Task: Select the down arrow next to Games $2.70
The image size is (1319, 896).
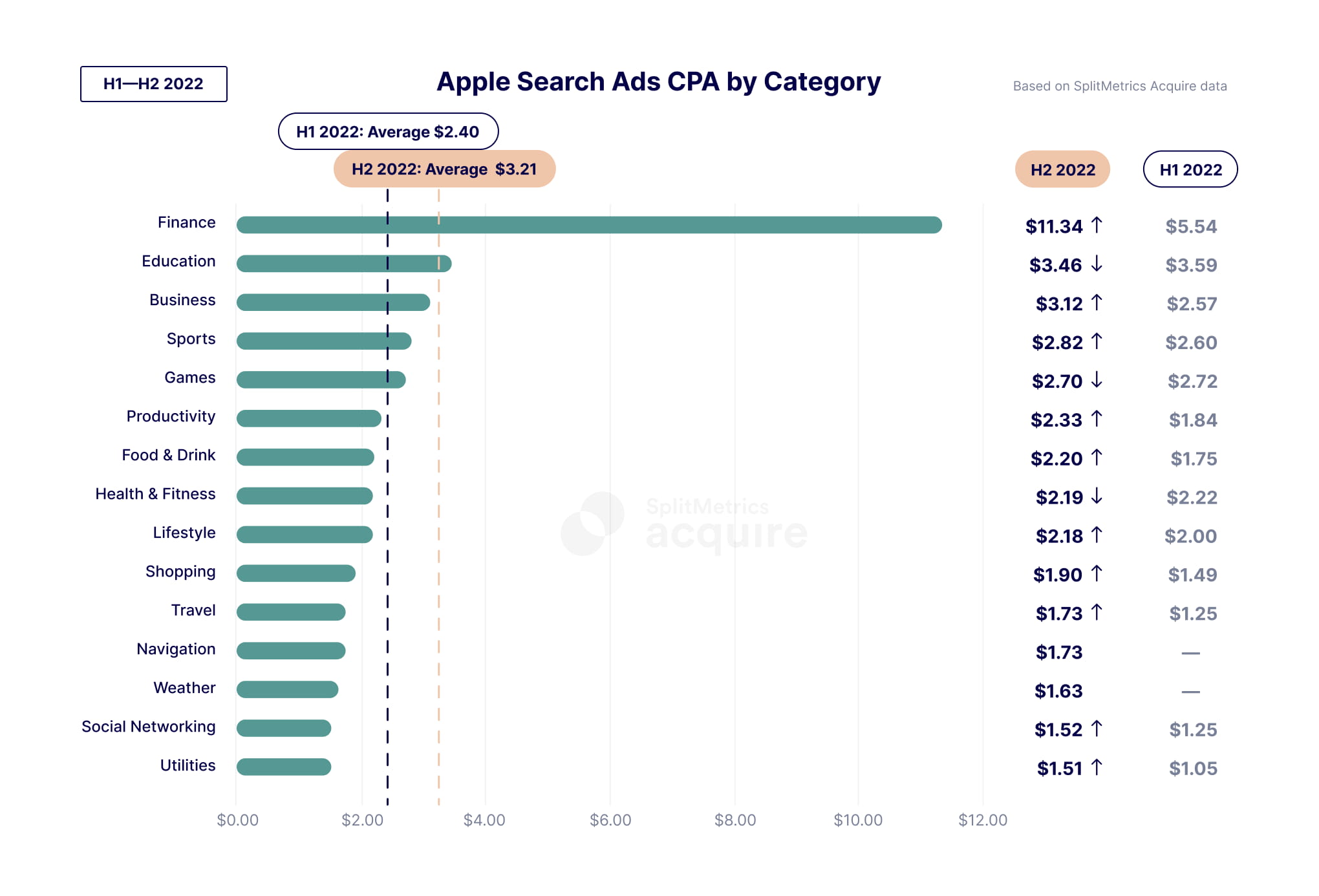Action: coord(1097,380)
